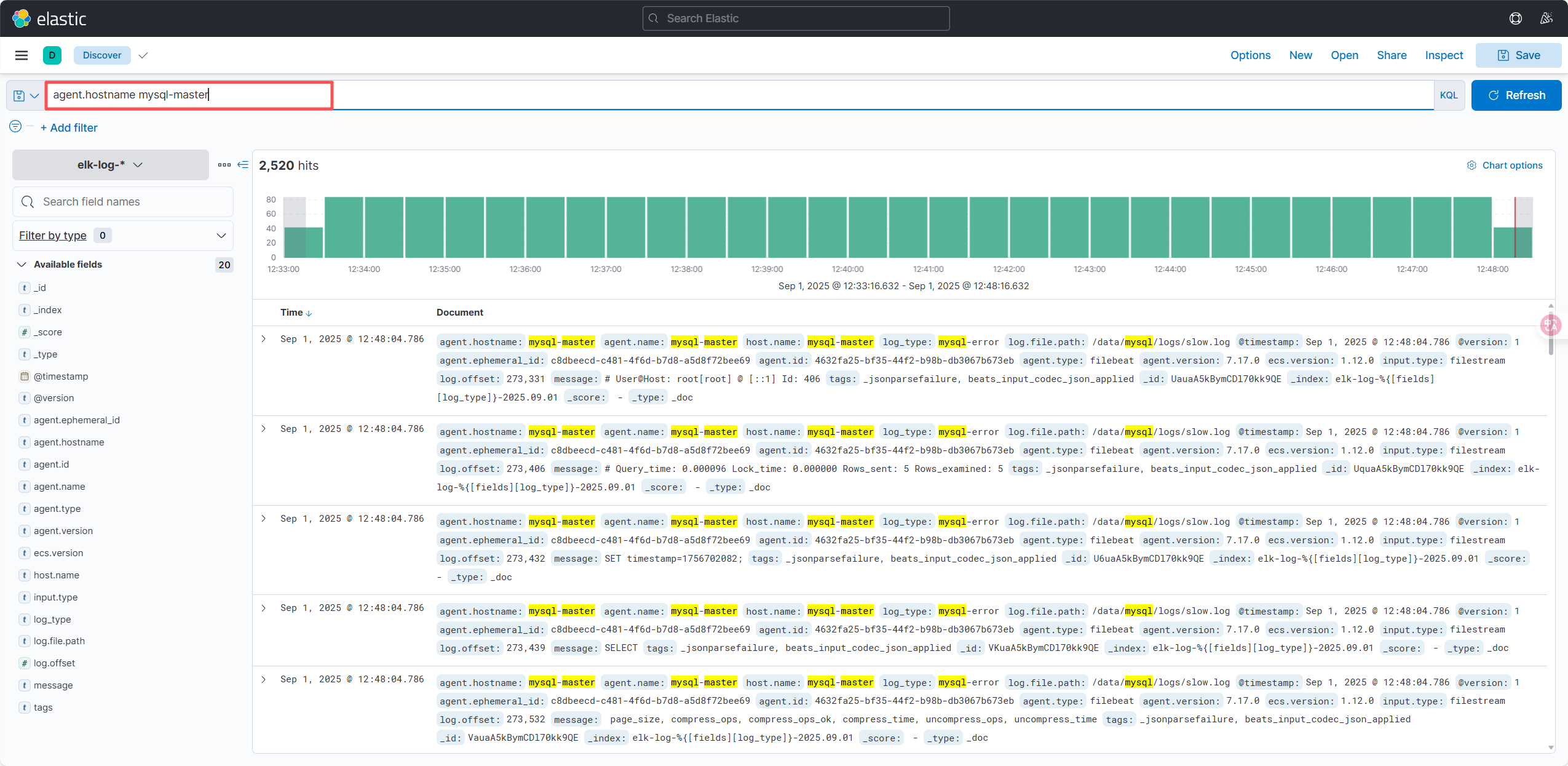Click the agent.hostname field type icon
The height and width of the screenshot is (766, 1568).
coord(25,442)
